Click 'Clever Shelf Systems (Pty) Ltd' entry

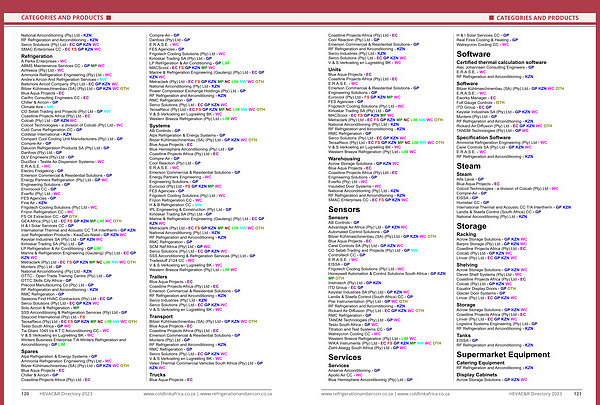coord(489,274)
